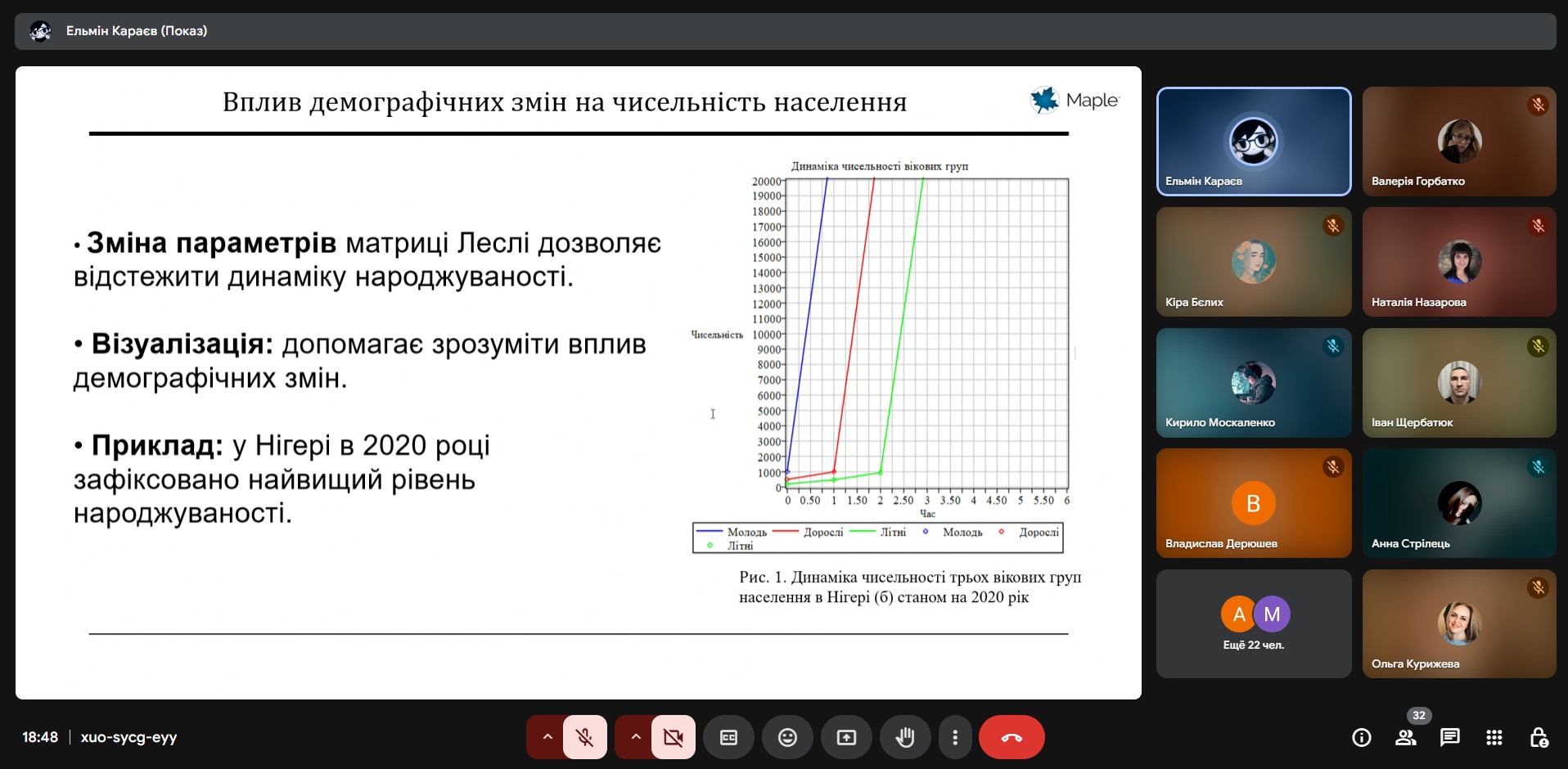Click participant count badge 32
Image resolution: width=1568 pixels, height=769 pixels.
(1419, 715)
